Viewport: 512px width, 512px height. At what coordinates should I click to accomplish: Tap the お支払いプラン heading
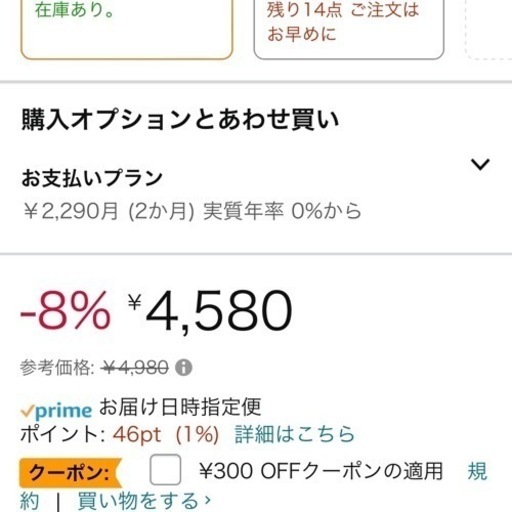tap(92, 178)
